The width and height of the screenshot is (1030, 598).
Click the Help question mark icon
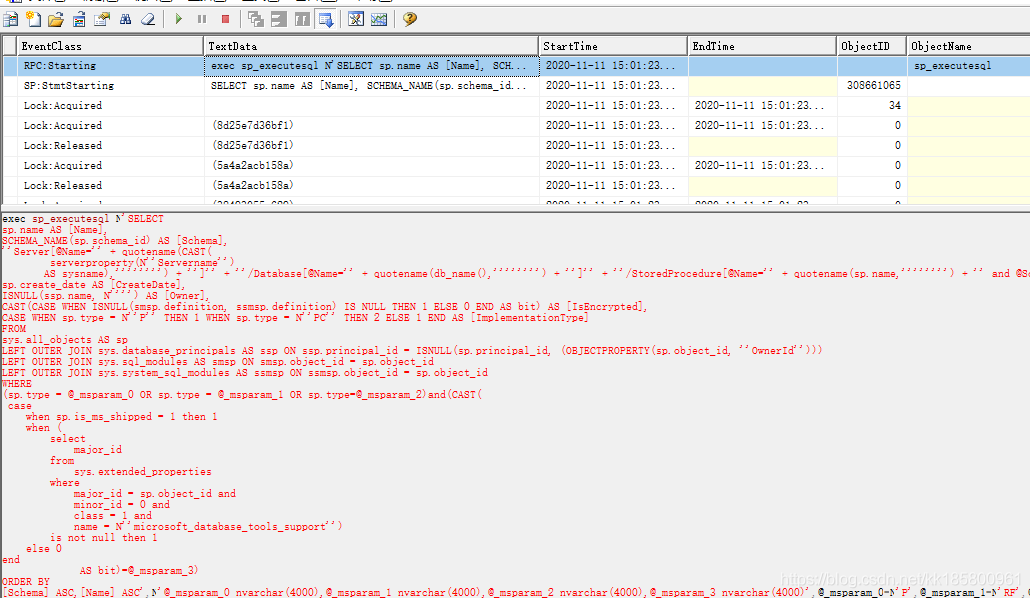coord(409,19)
